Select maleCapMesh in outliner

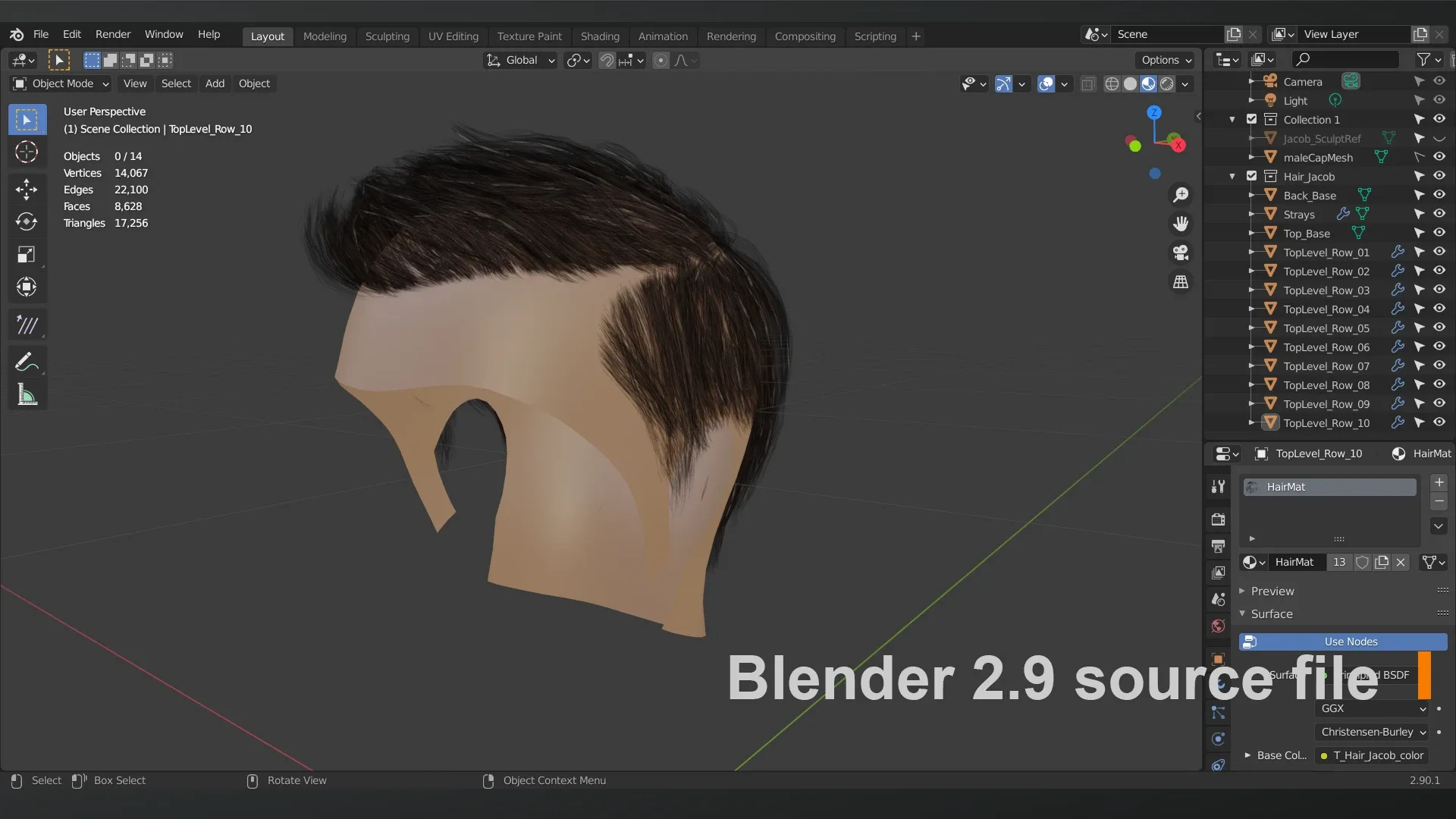pyautogui.click(x=1317, y=158)
